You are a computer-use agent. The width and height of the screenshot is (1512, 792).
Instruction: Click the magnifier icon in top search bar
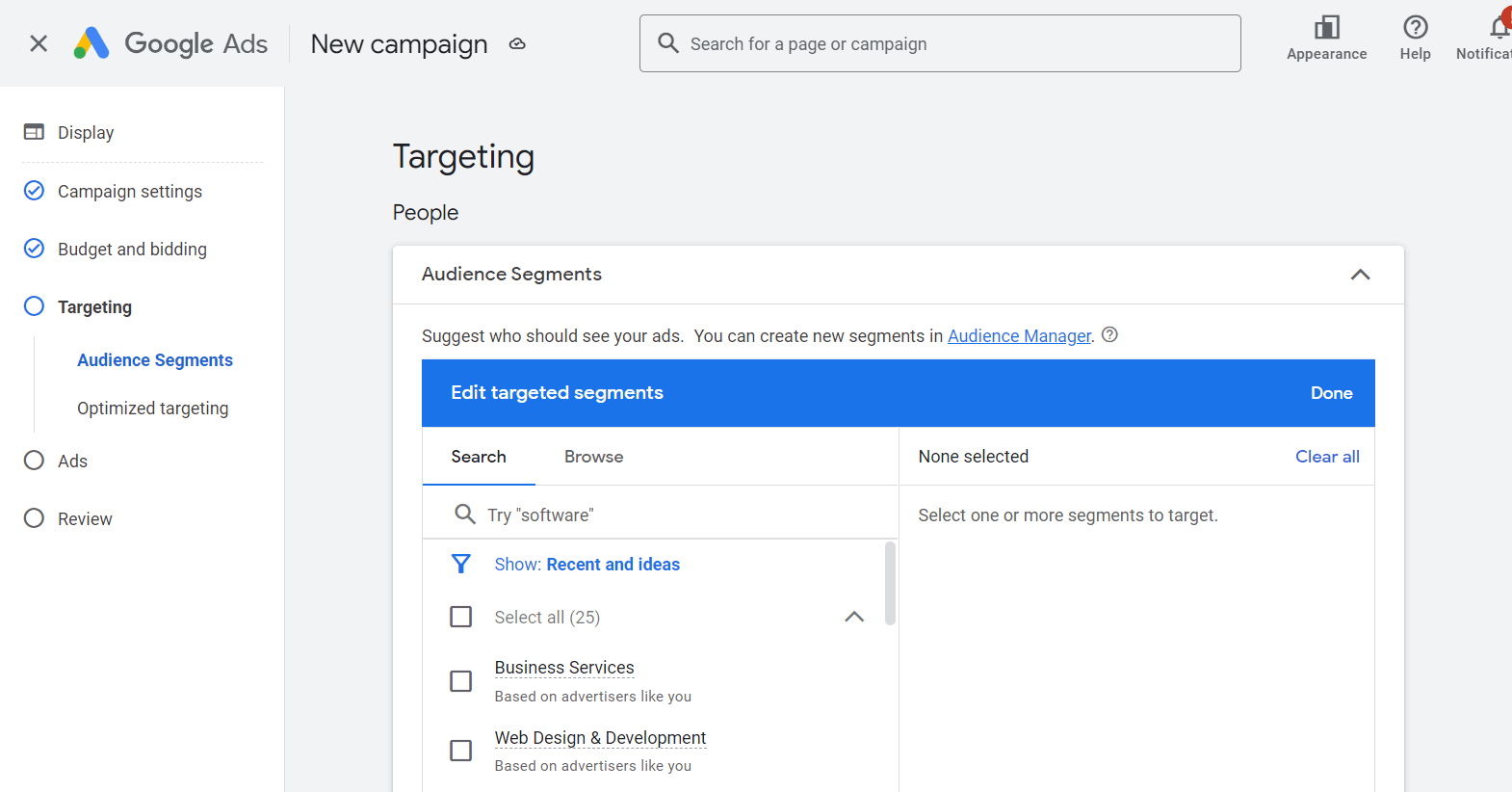coord(668,43)
